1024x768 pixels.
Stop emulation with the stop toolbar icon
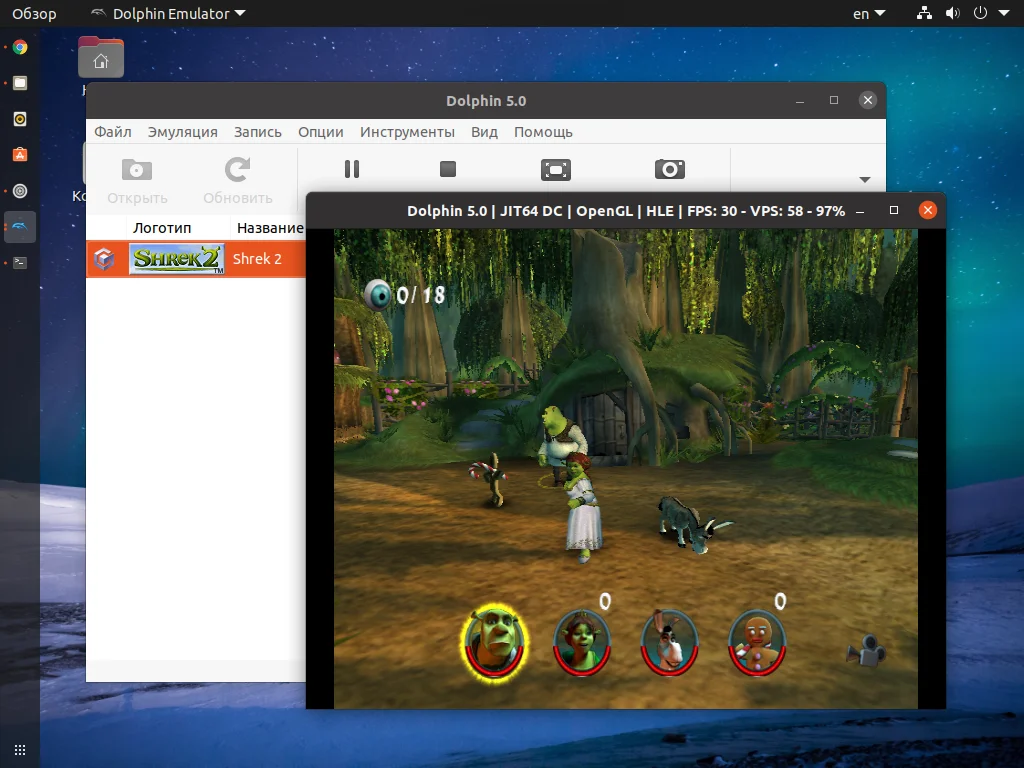448,169
